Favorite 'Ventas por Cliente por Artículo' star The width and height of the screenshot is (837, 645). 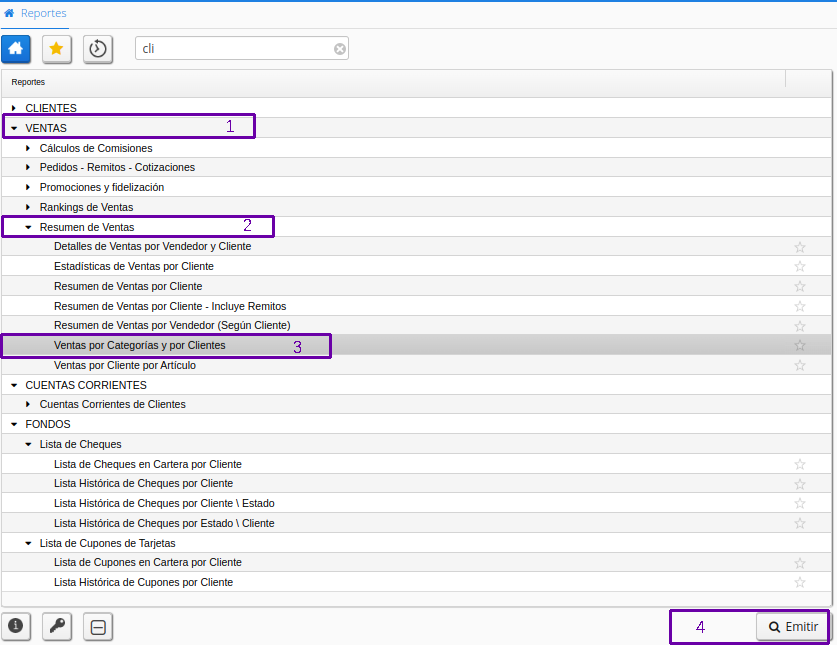click(799, 365)
